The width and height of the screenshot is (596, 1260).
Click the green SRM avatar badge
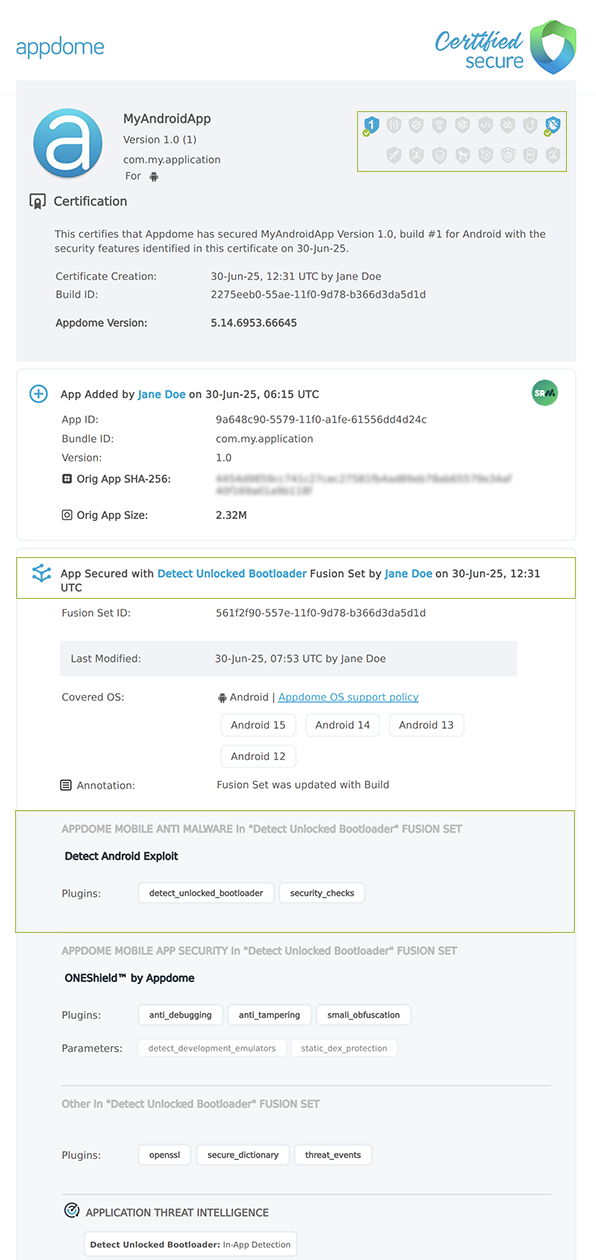[544, 393]
